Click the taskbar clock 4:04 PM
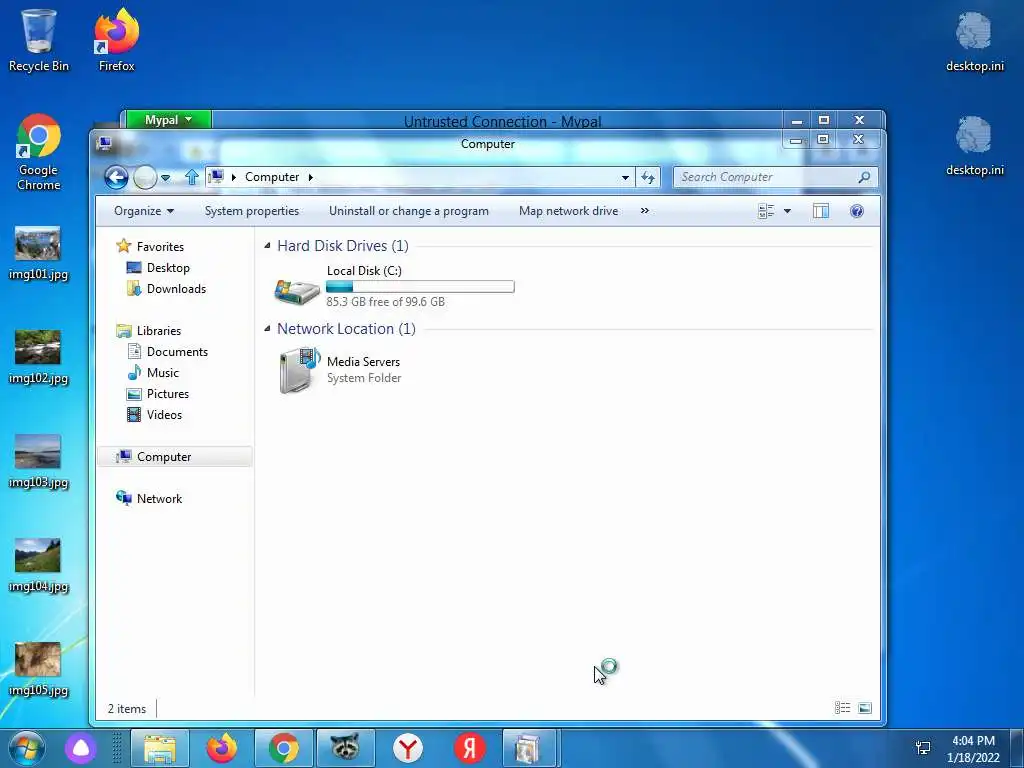 (x=973, y=741)
